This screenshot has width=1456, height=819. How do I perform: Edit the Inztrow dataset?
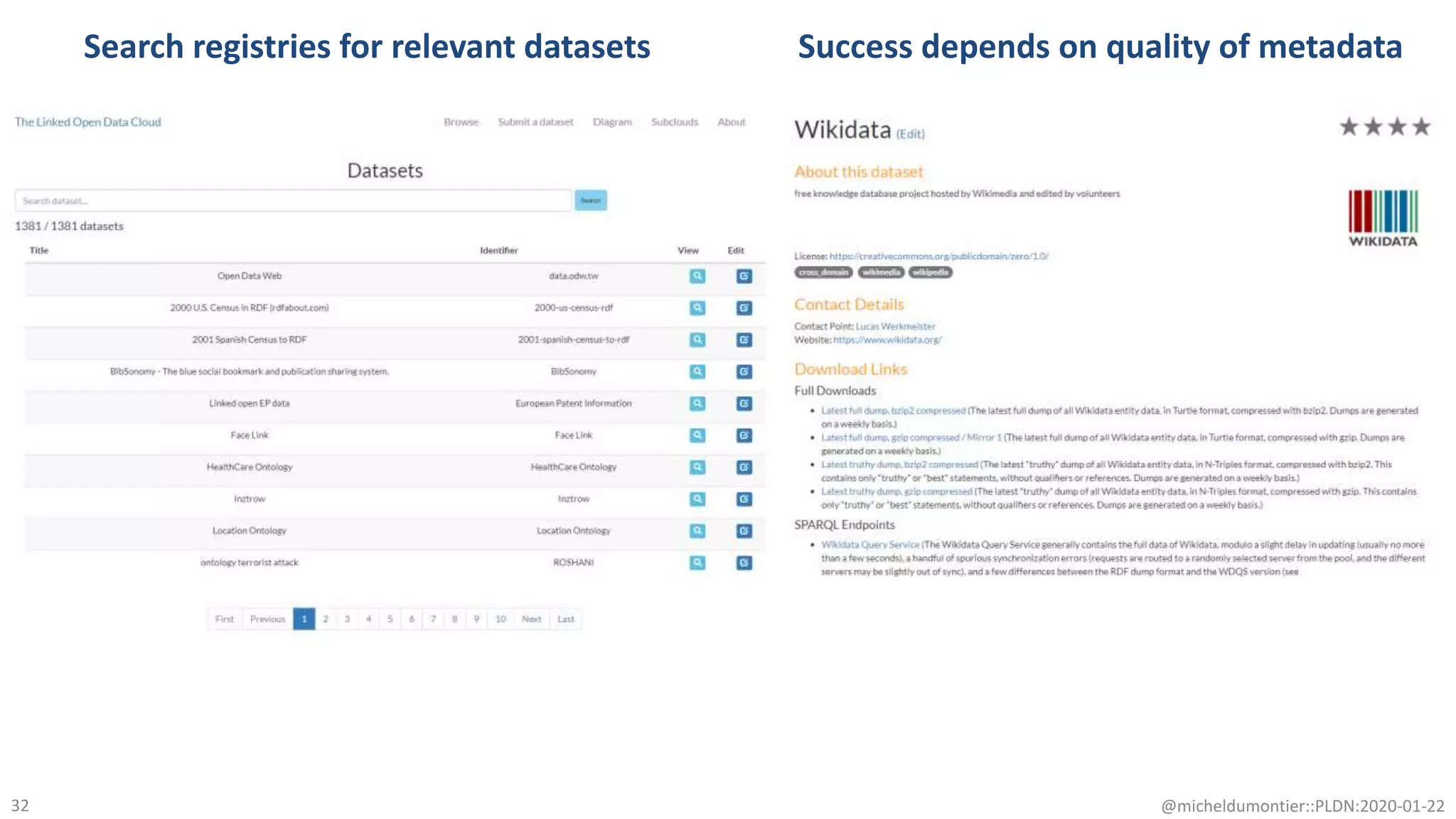click(x=744, y=499)
